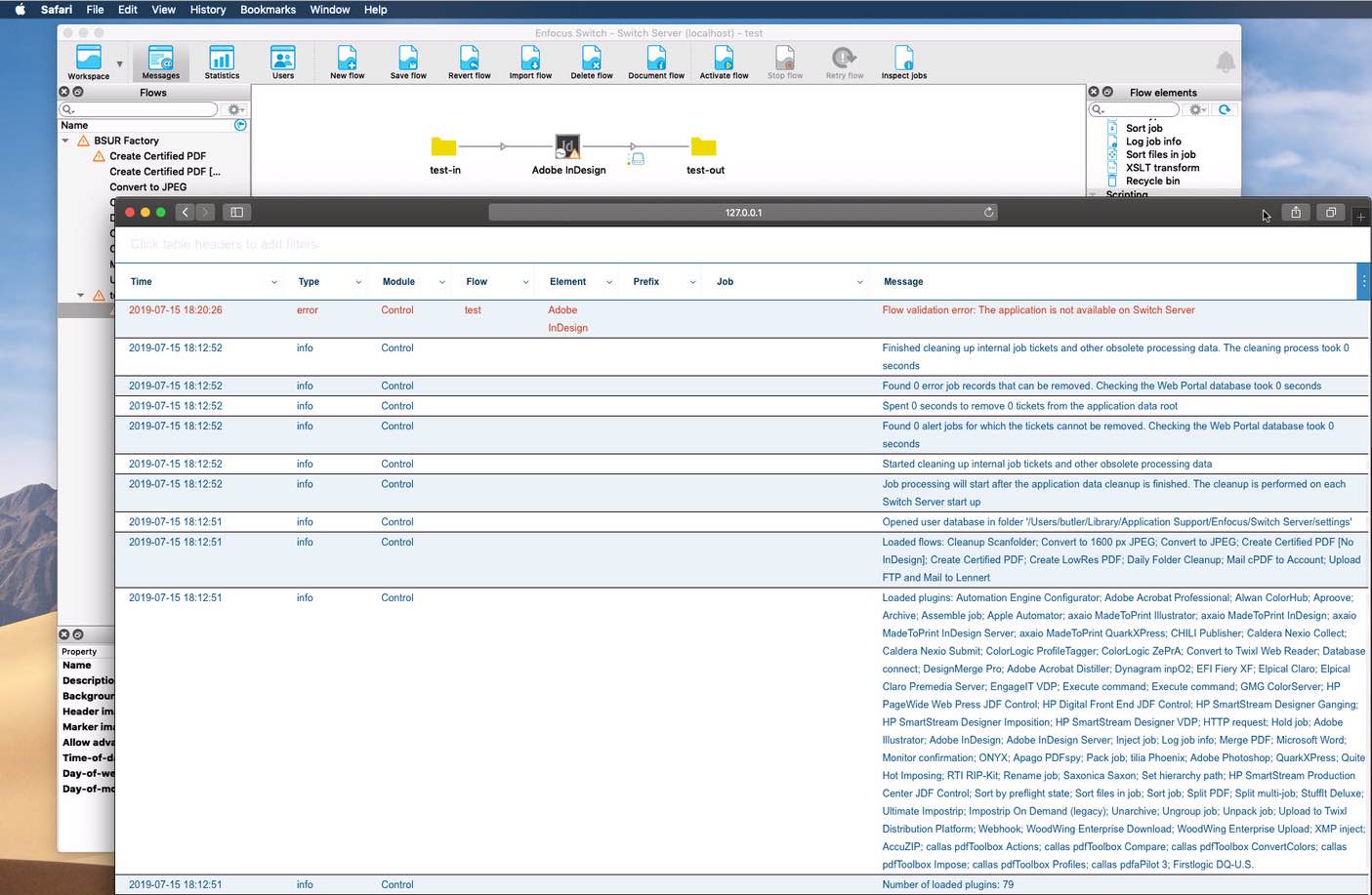
Task: Toggle the Safari sidebar button
Action: 236,212
